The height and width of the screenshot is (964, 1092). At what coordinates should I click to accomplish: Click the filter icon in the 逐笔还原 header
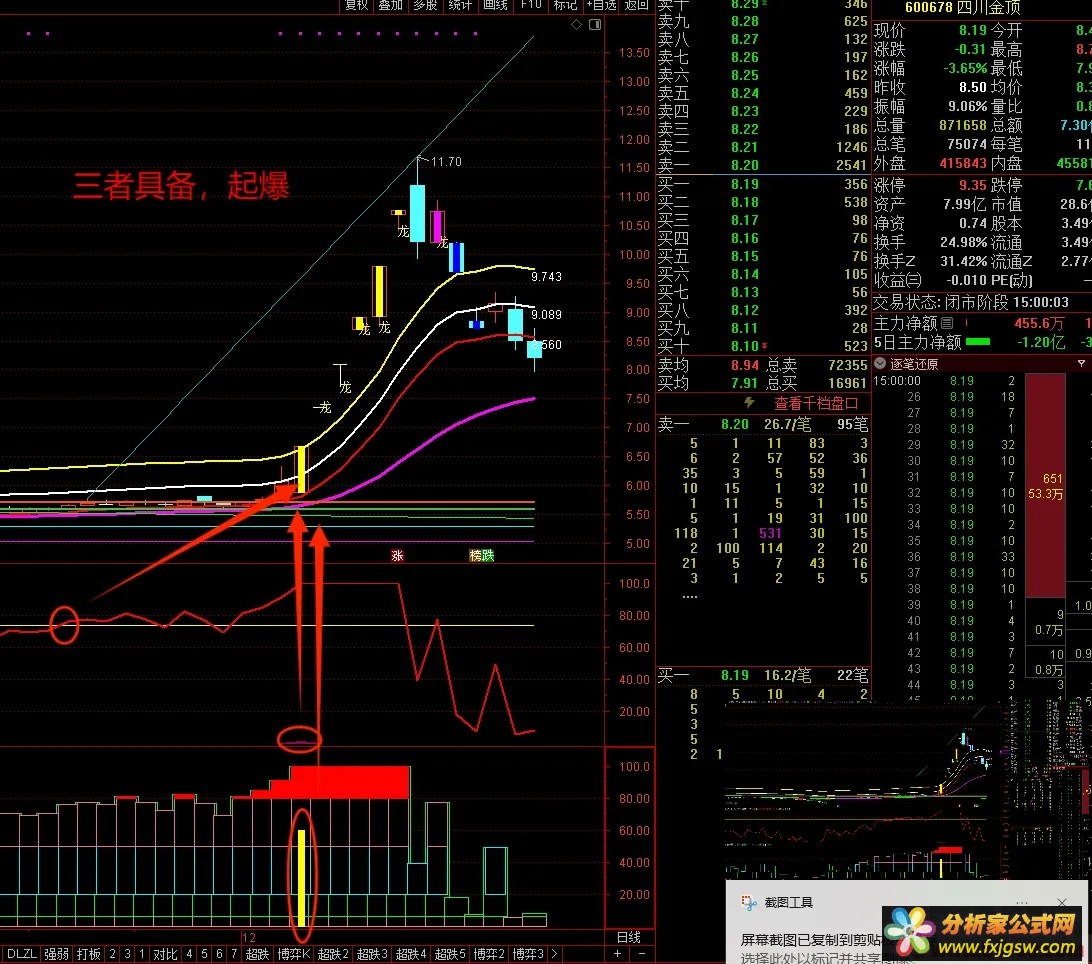click(1081, 364)
